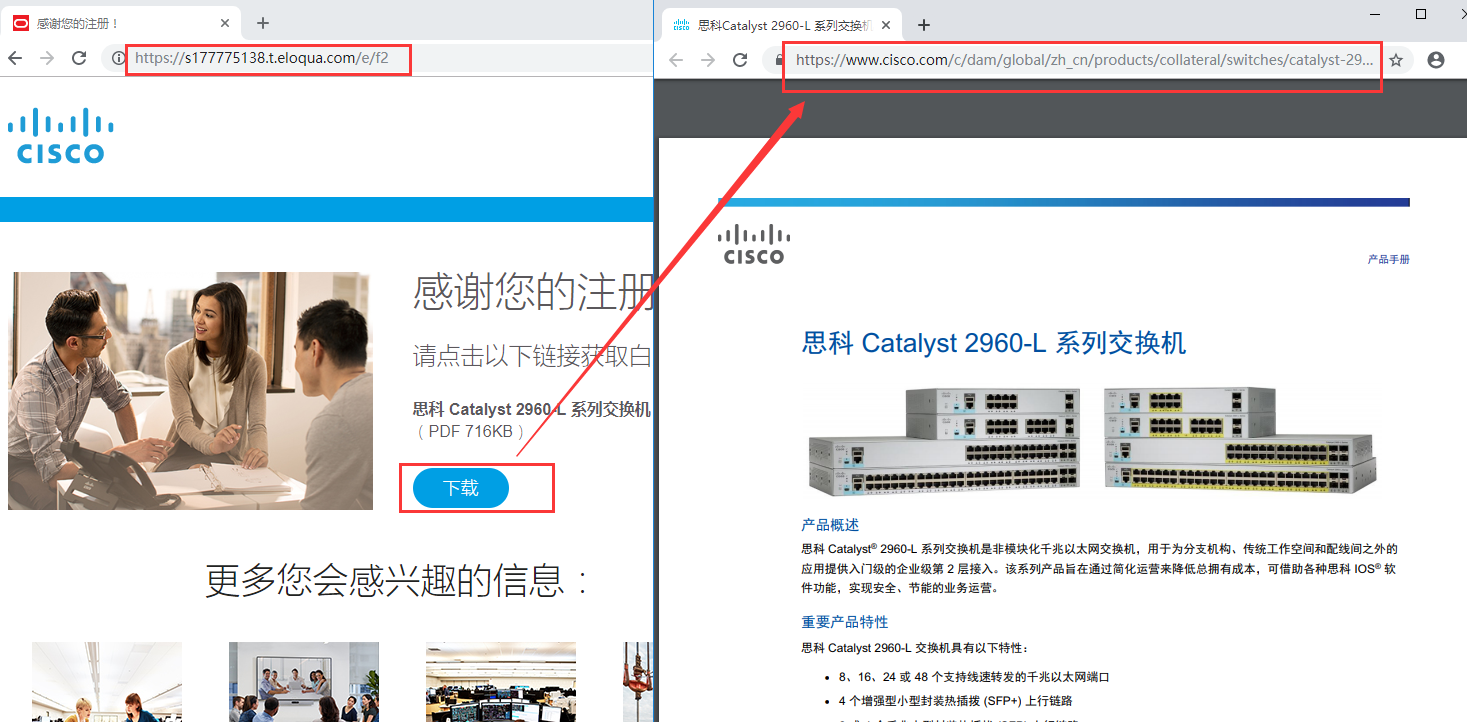Click the SFP+ 上行链路 bullet line
The image size is (1467, 722).
[x=956, y=701]
